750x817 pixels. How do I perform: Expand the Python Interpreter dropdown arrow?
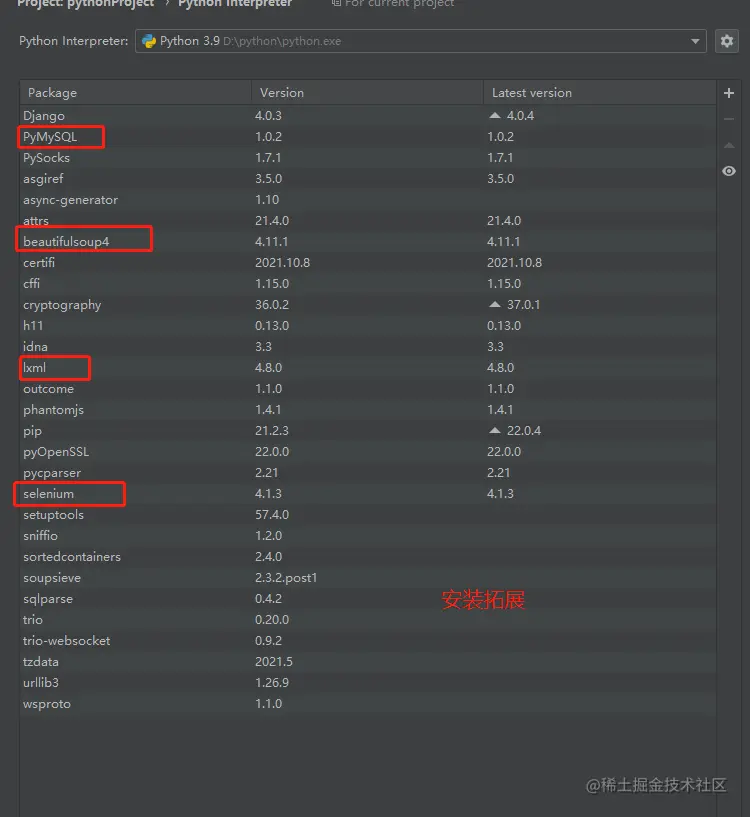pos(695,41)
